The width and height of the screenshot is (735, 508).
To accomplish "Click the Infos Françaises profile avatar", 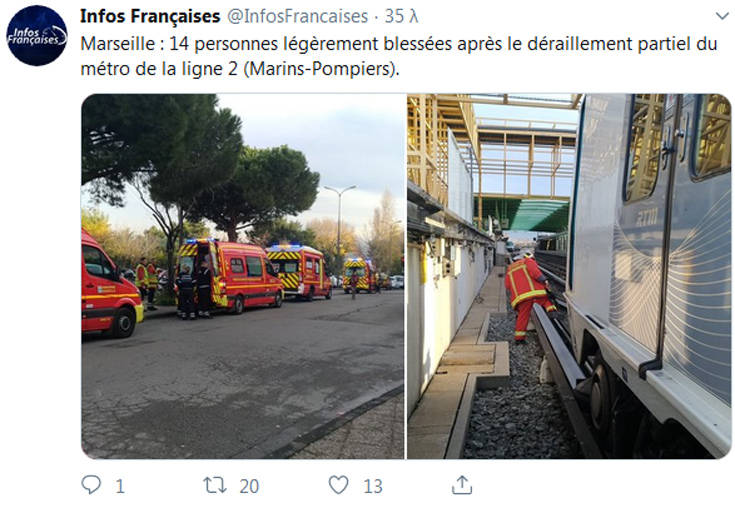I will [37, 36].
